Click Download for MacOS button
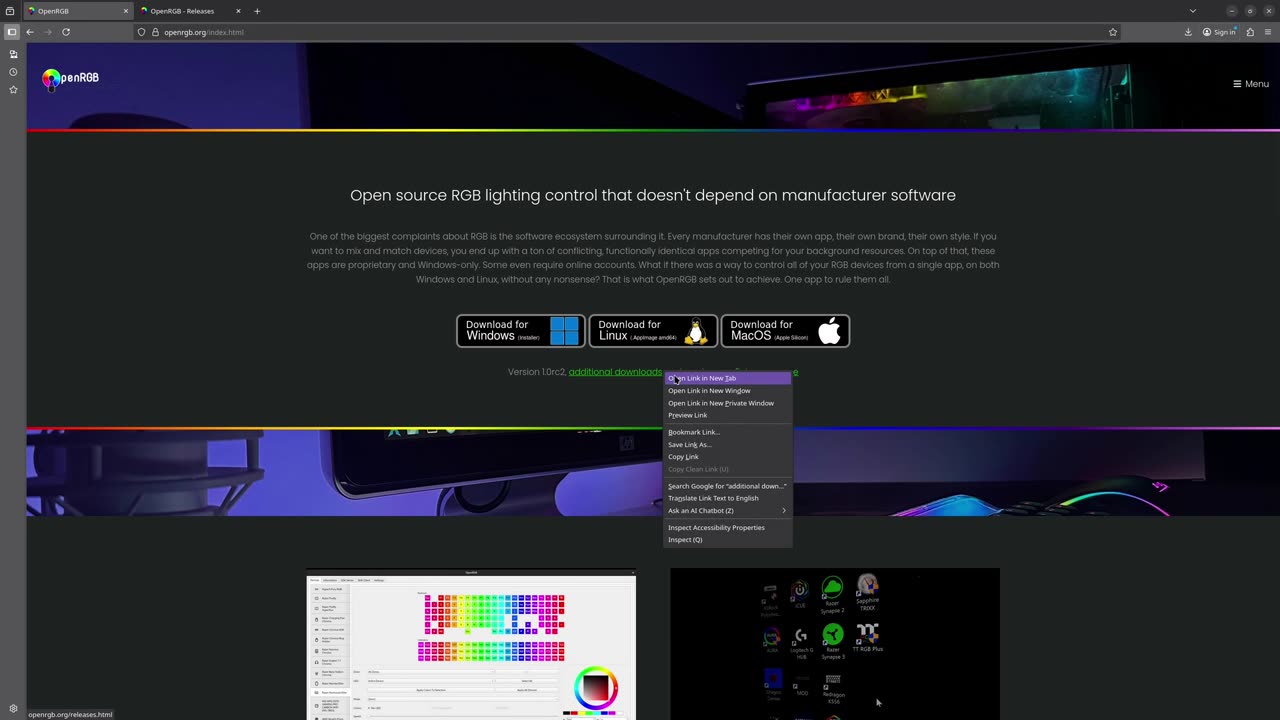The height and width of the screenshot is (720, 1280). coord(785,331)
